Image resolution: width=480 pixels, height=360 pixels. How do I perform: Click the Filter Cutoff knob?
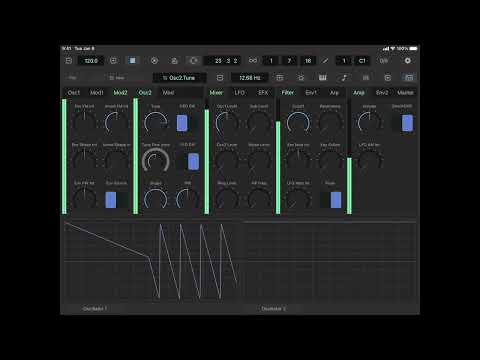[298, 123]
